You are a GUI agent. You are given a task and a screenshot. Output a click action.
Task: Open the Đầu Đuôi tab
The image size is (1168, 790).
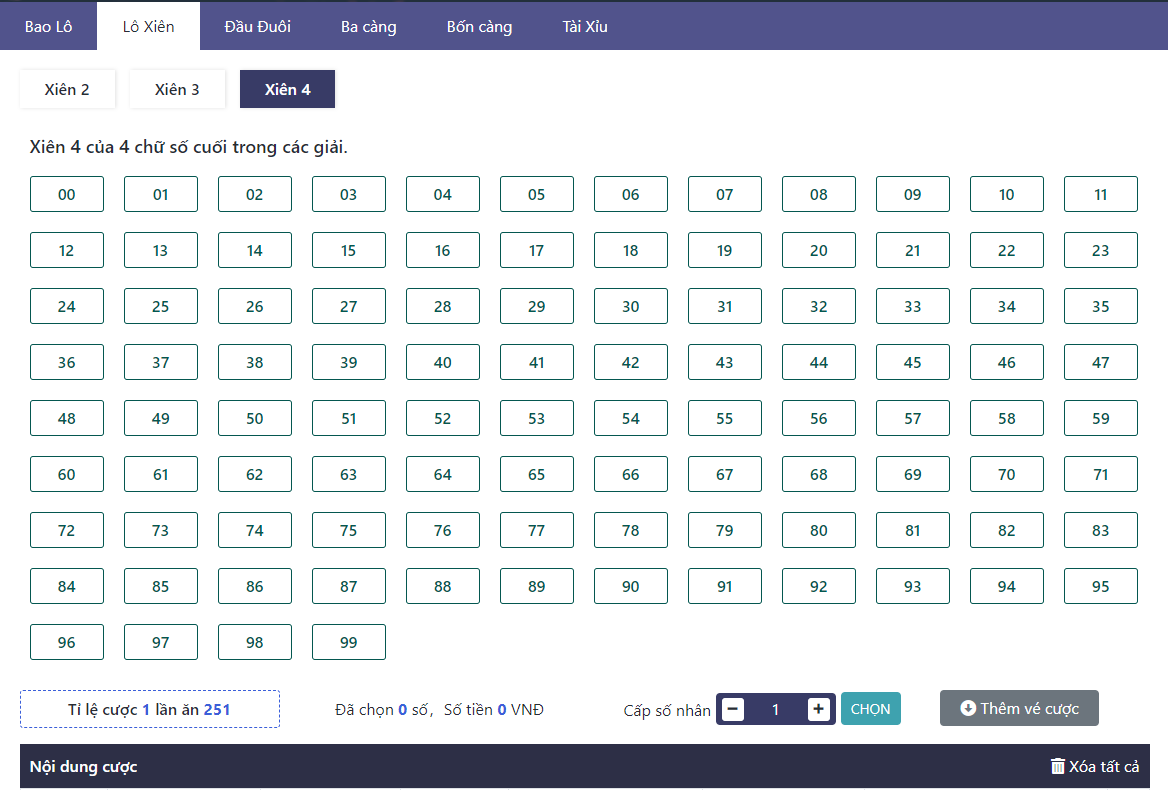257,26
